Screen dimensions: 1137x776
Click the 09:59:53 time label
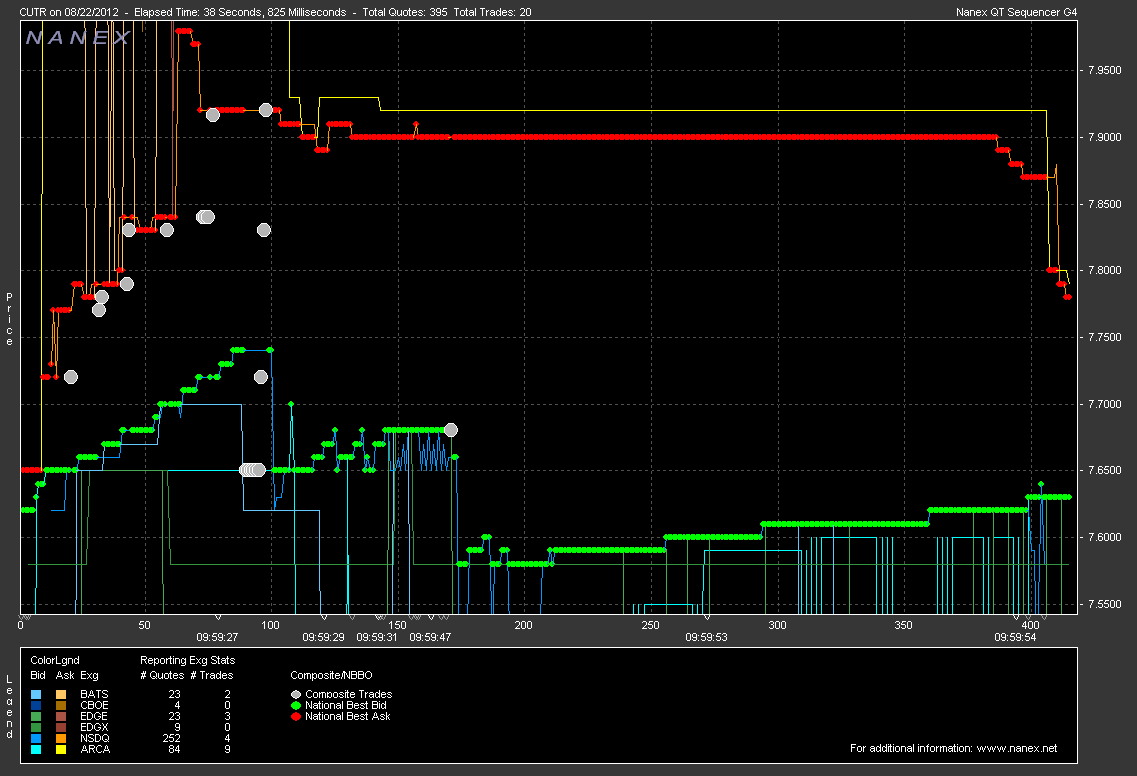pos(706,637)
